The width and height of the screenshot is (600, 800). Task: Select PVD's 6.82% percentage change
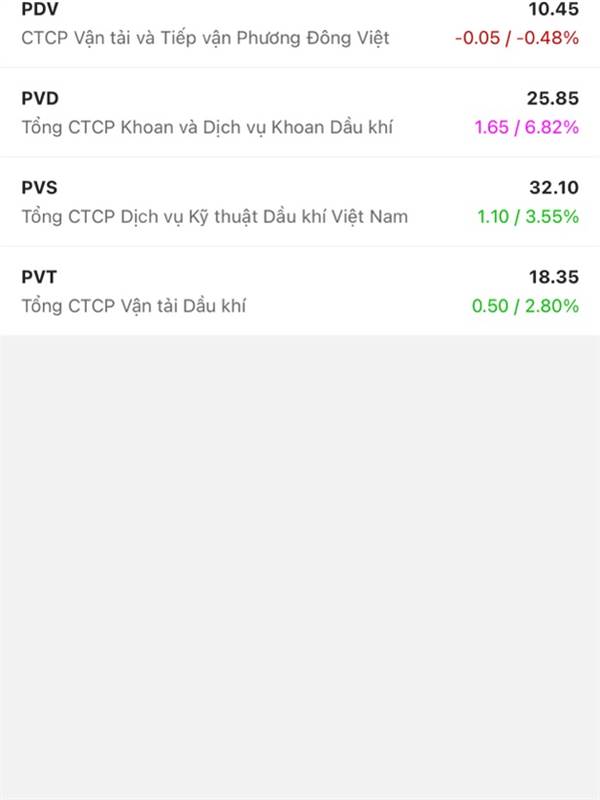click(551, 127)
